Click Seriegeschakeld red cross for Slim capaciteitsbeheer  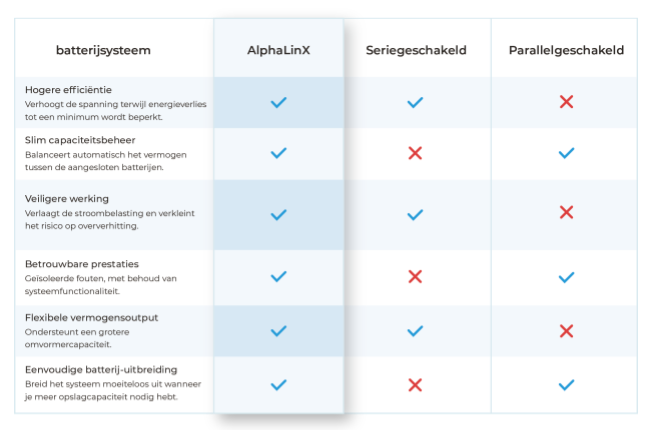pyautogui.click(x=416, y=153)
